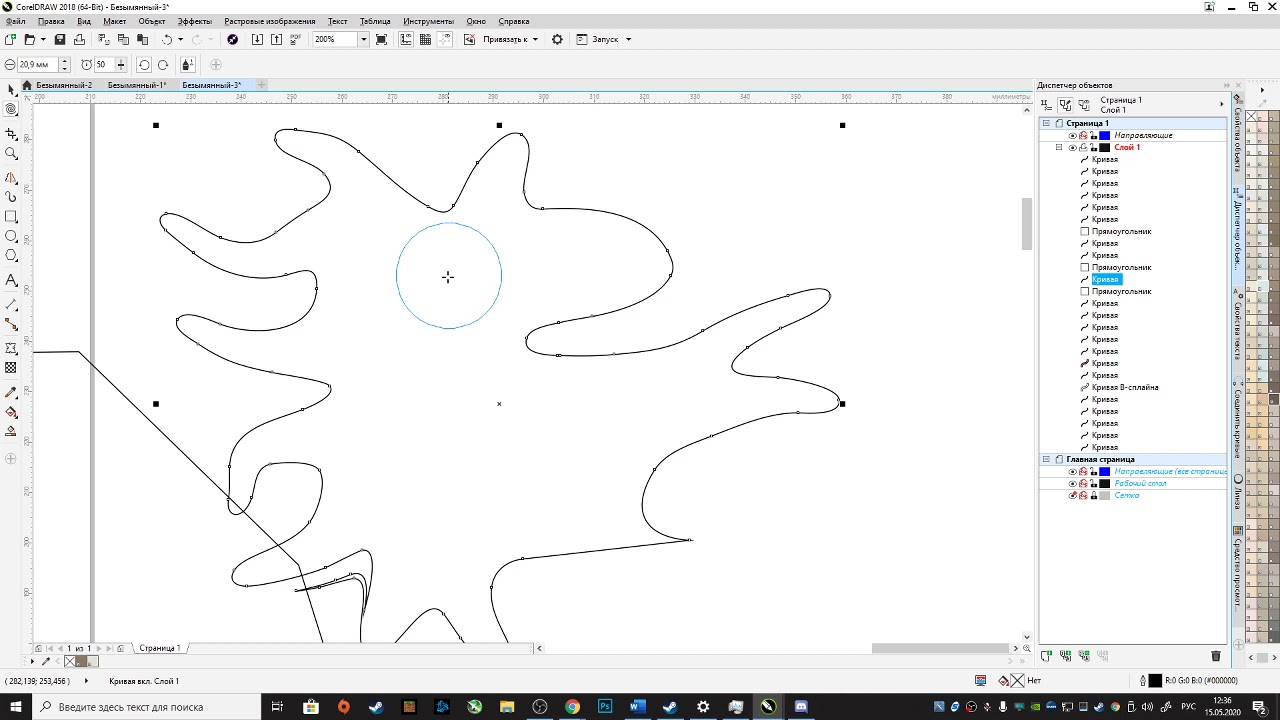Click the New document icon
Viewport: 1280px width, 720px height.
pyautogui.click(x=10, y=39)
